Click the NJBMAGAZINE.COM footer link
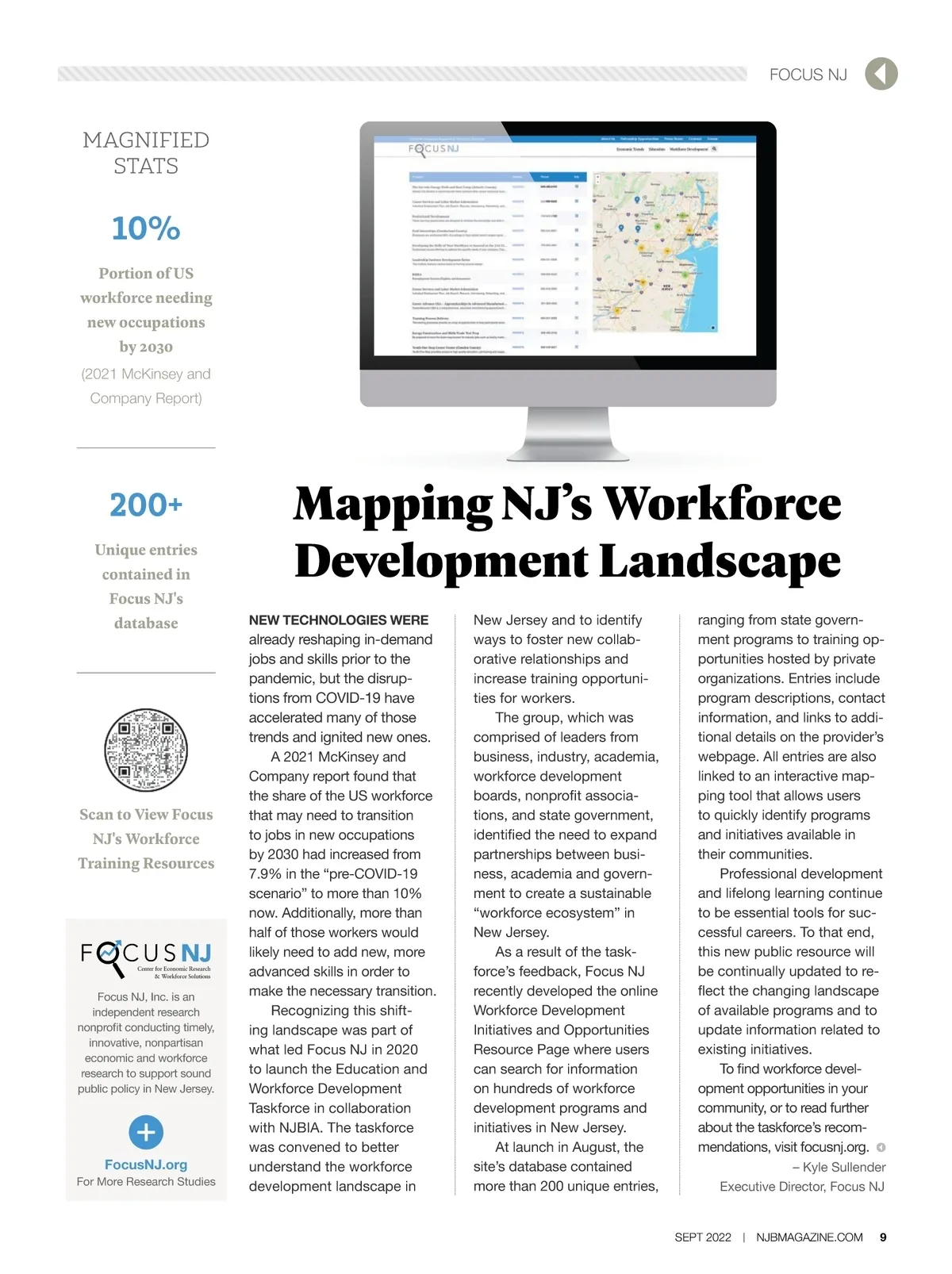Screen dimensions: 952x1274 pyautogui.click(x=809, y=1238)
